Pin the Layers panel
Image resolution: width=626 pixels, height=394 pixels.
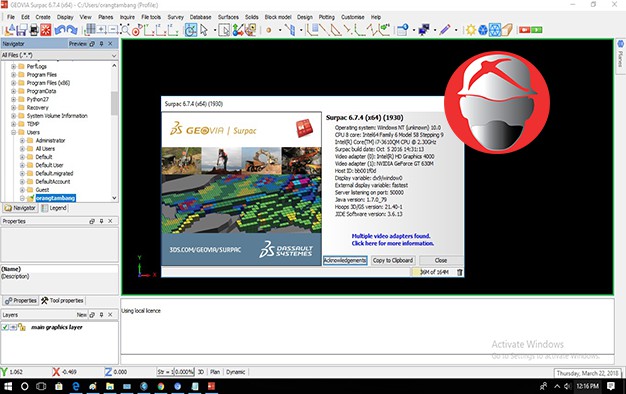coord(101,315)
